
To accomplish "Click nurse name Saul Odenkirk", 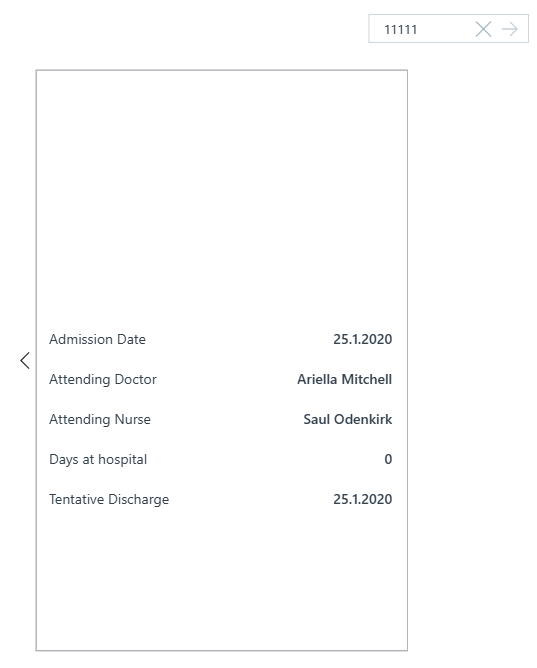I will [347, 419].
